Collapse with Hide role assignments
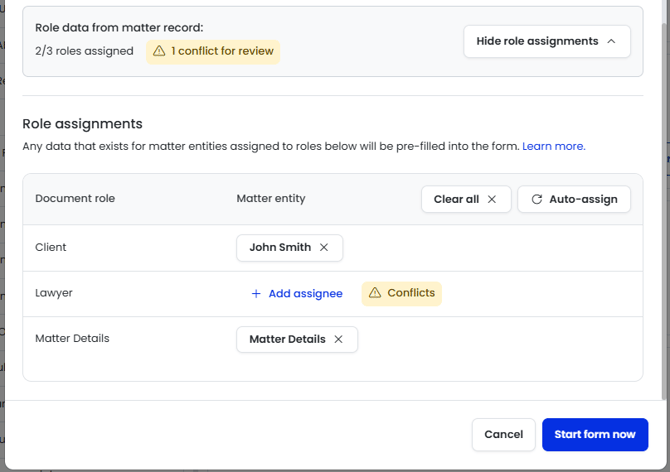Image resolution: width=670 pixels, height=472 pixels. pyautogui.click(x=547, y=41)
